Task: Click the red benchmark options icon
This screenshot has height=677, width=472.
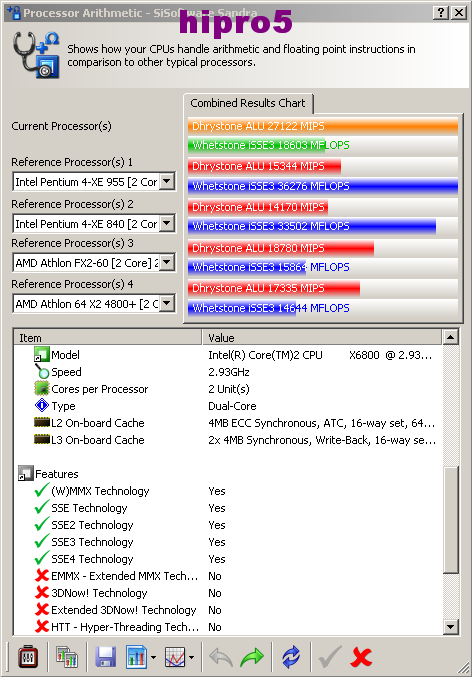Action: tap(28, 657)
